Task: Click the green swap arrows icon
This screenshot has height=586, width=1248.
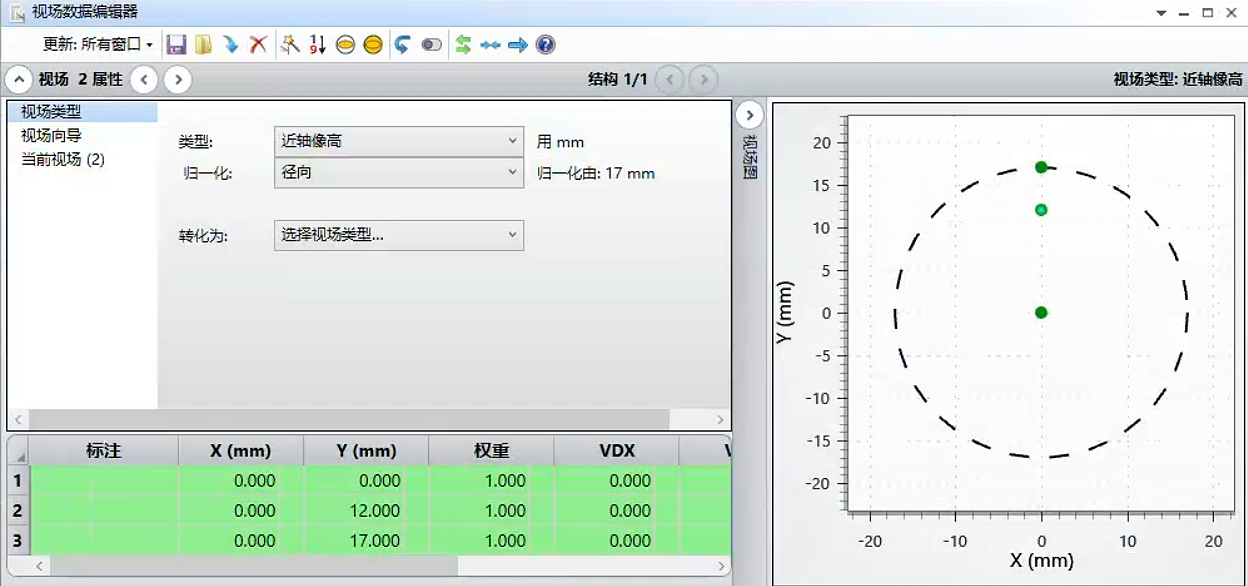Action: [x=463, y=45]
